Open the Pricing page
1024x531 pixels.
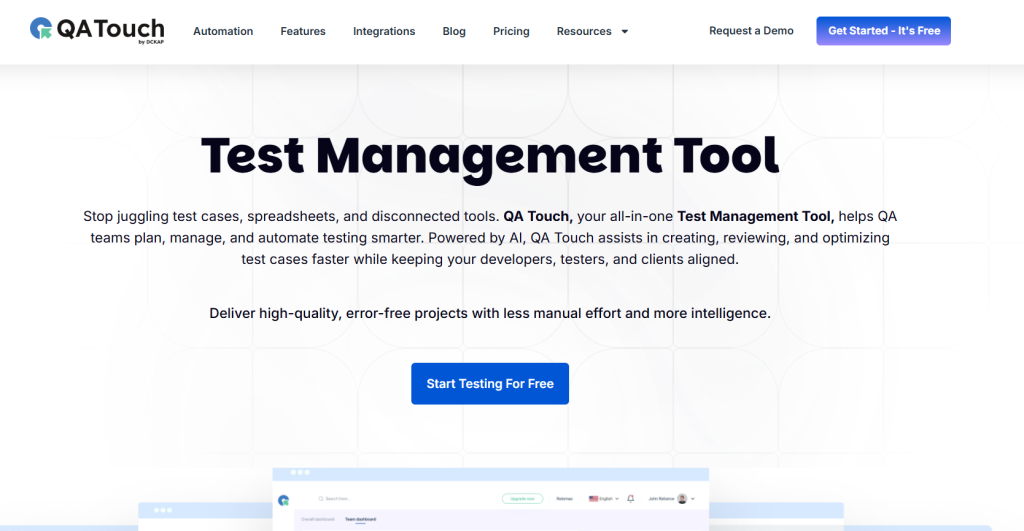click(x=511, y=31)
